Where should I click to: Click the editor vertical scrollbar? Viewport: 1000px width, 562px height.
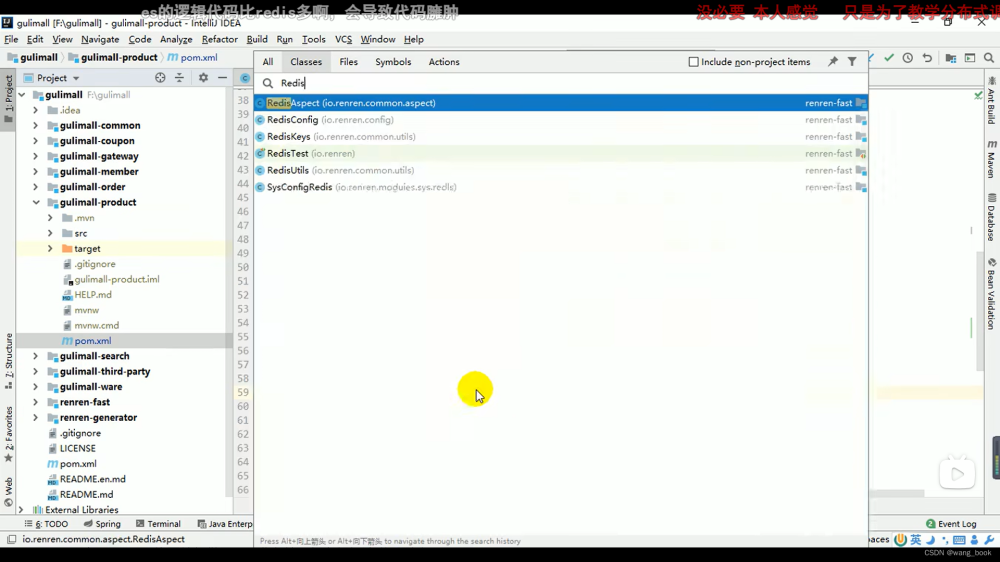(980, 313)
